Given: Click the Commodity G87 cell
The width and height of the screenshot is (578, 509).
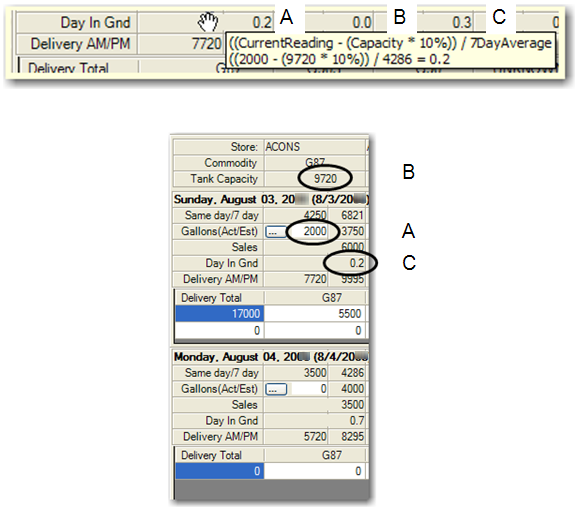Looking at the screenshot, I should point(315,163).
